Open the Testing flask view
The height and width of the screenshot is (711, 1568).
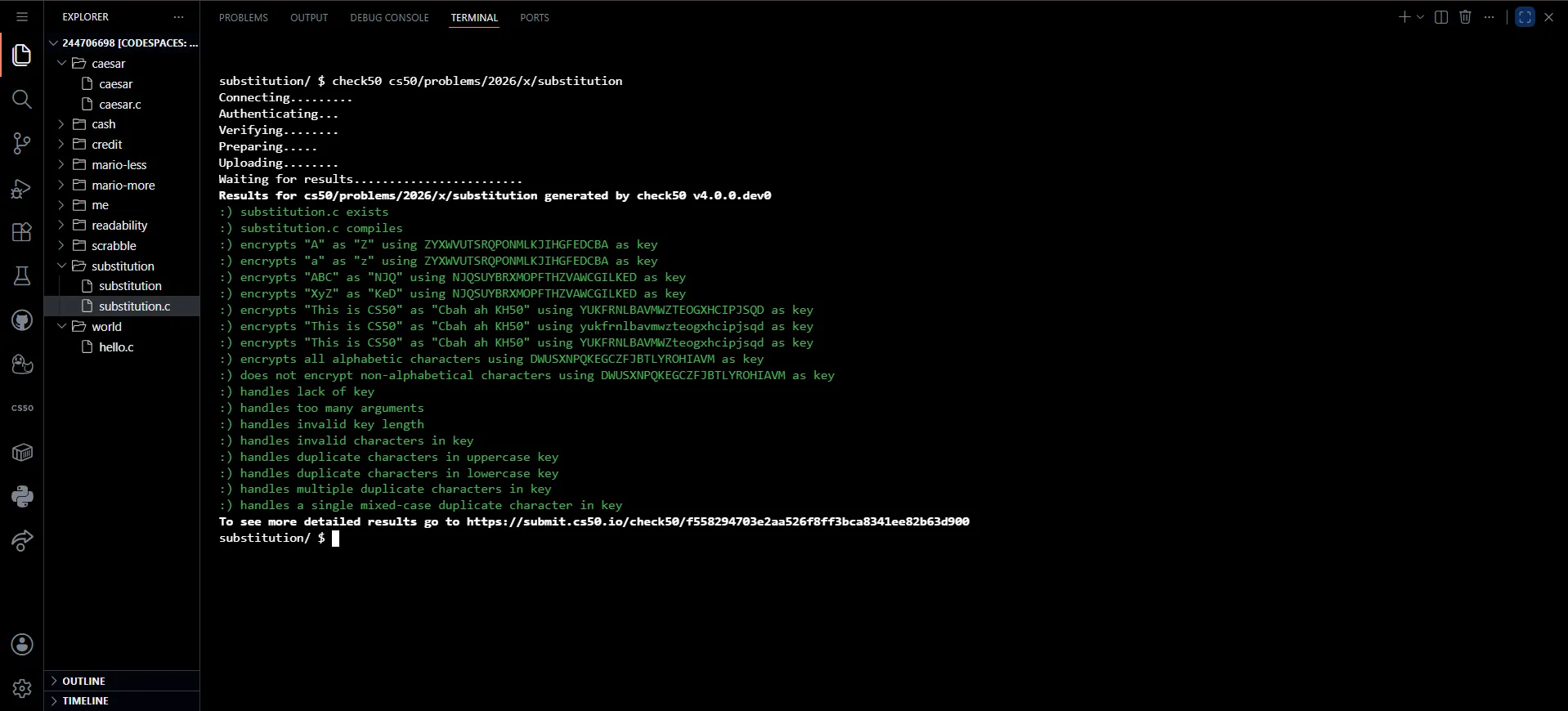point(22,276)
